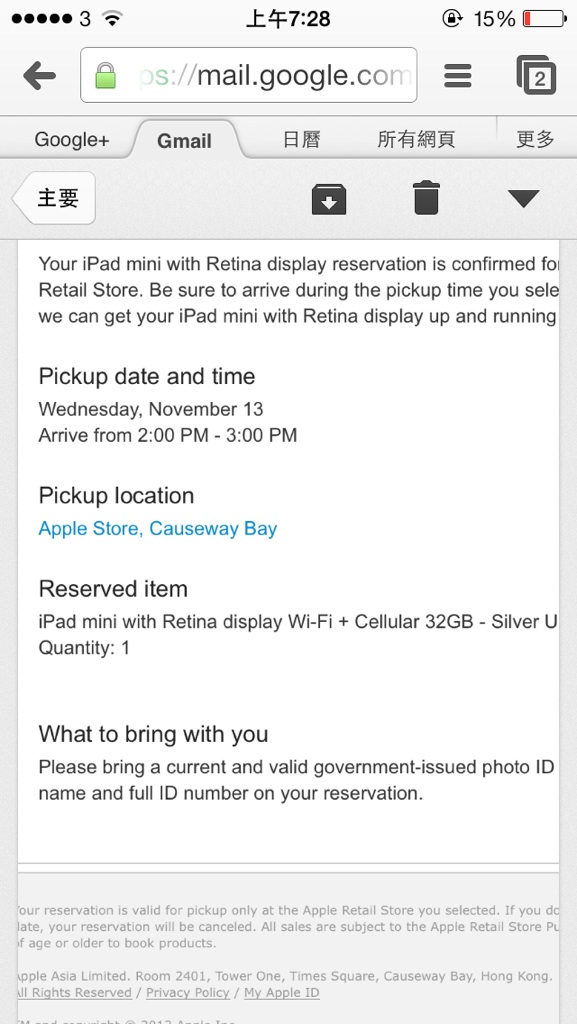Tap the Wi-Fi status icon
This screenshot has width=577, height=1024.
pyautogui.click(x=113, y=19)
